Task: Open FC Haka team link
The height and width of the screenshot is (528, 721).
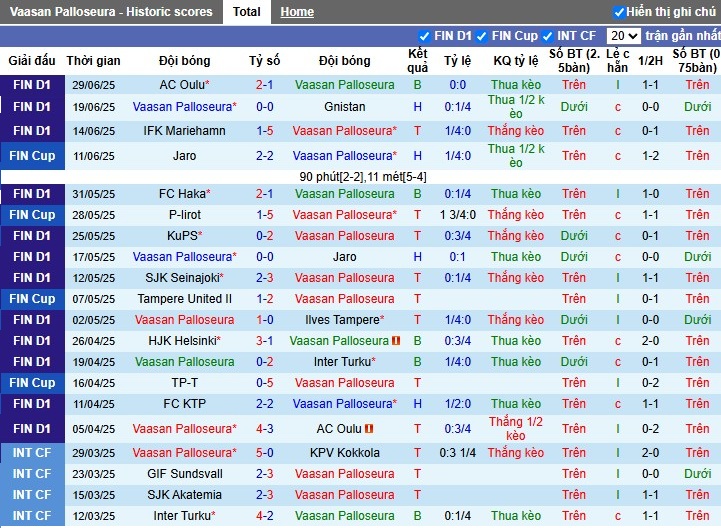Action: pyautogui.click(x=184, y=194)
